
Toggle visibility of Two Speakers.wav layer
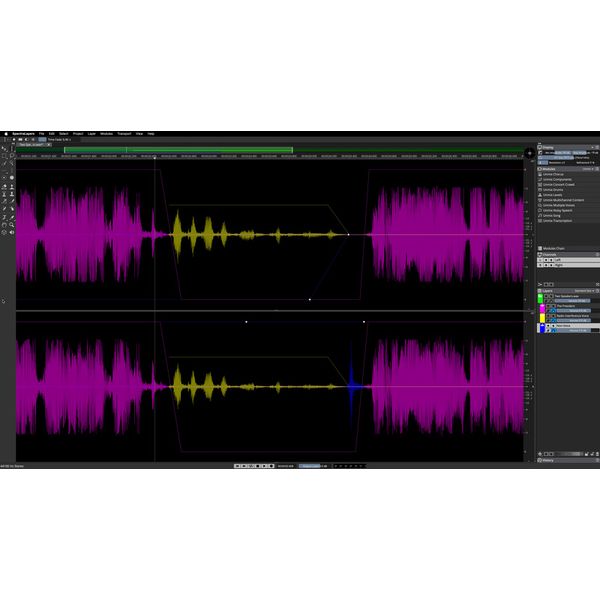(x=546, y=296)
